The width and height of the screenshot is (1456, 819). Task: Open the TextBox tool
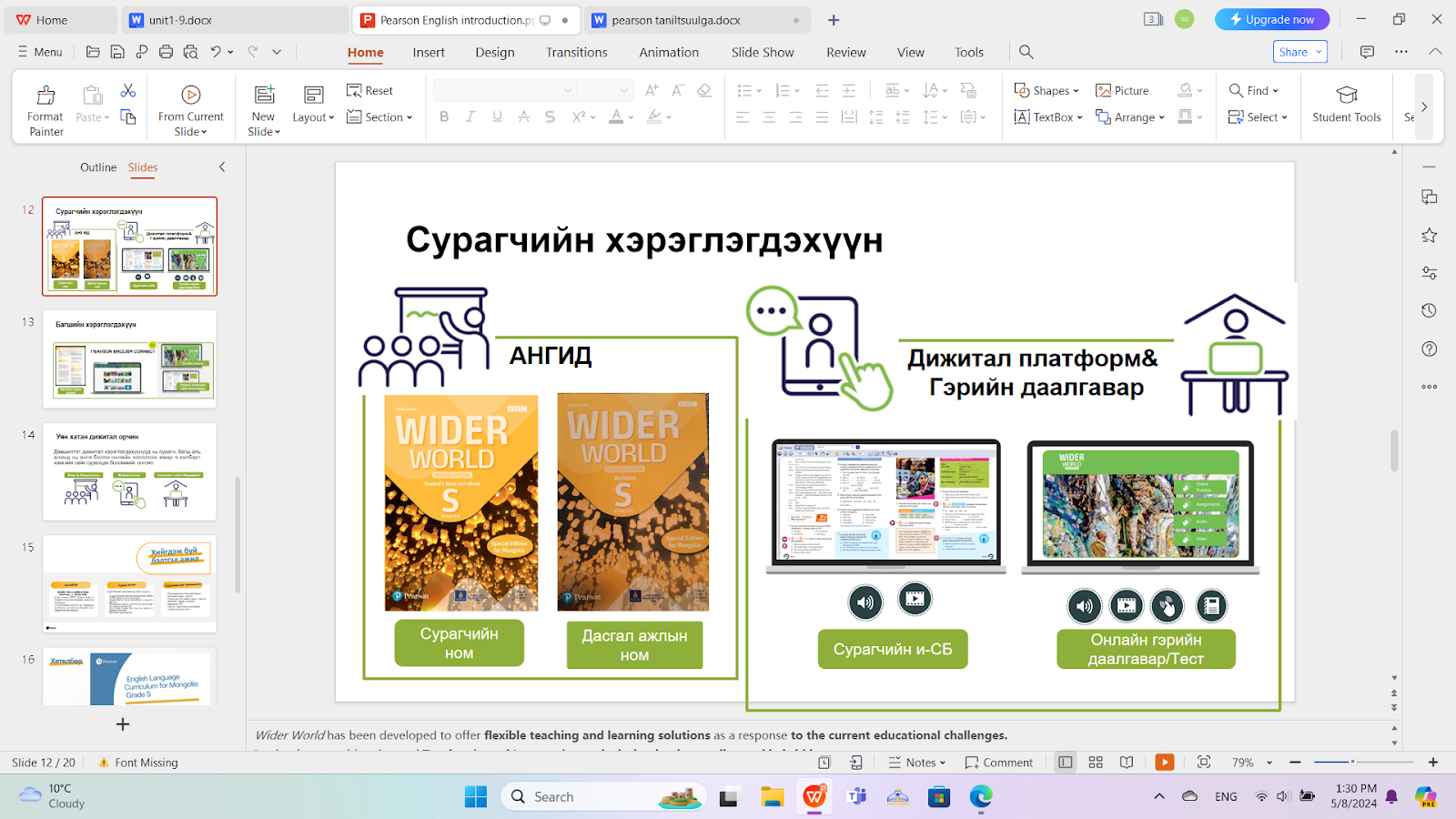[1048, 116]
